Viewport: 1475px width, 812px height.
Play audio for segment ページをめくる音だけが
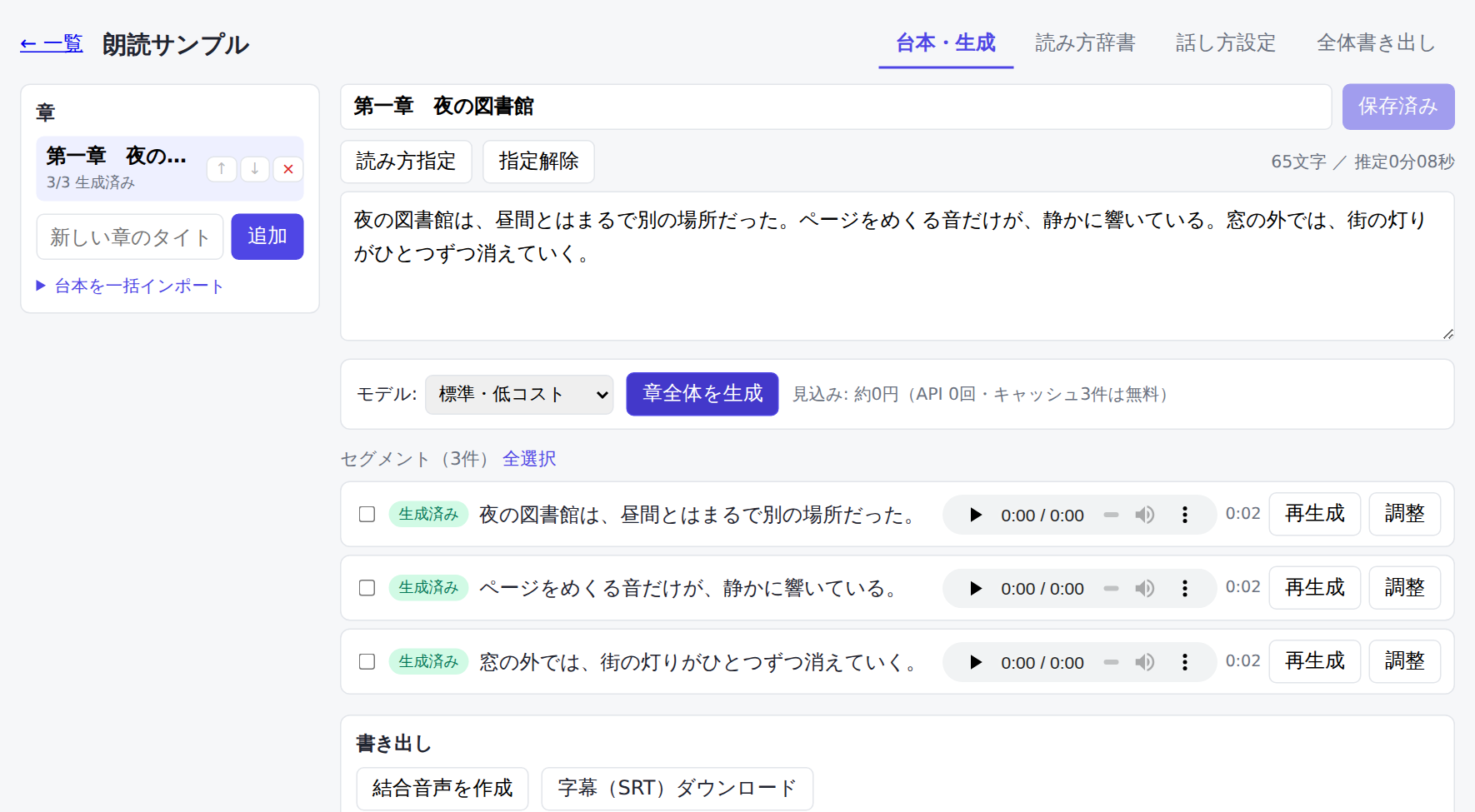click(x=975, y=589)
